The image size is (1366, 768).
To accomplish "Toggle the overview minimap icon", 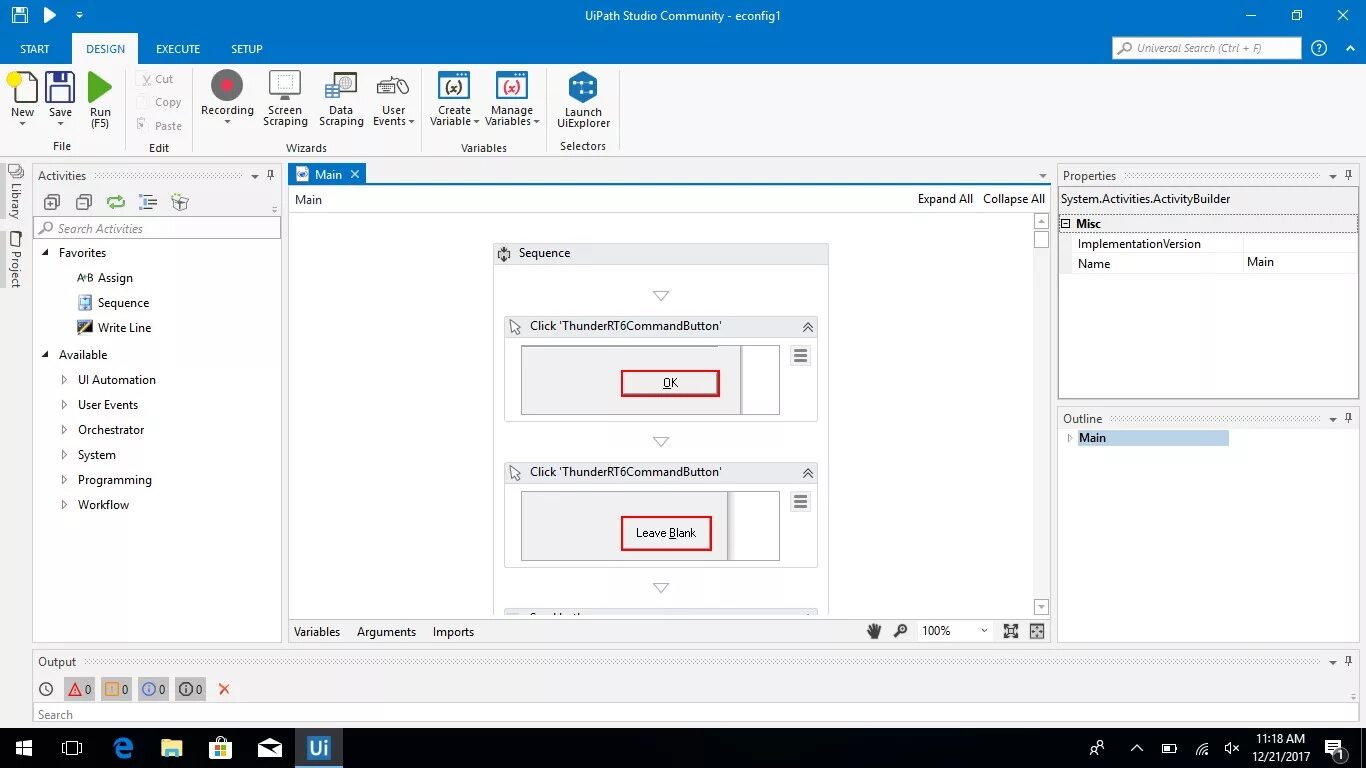I will click(1037, 631).
